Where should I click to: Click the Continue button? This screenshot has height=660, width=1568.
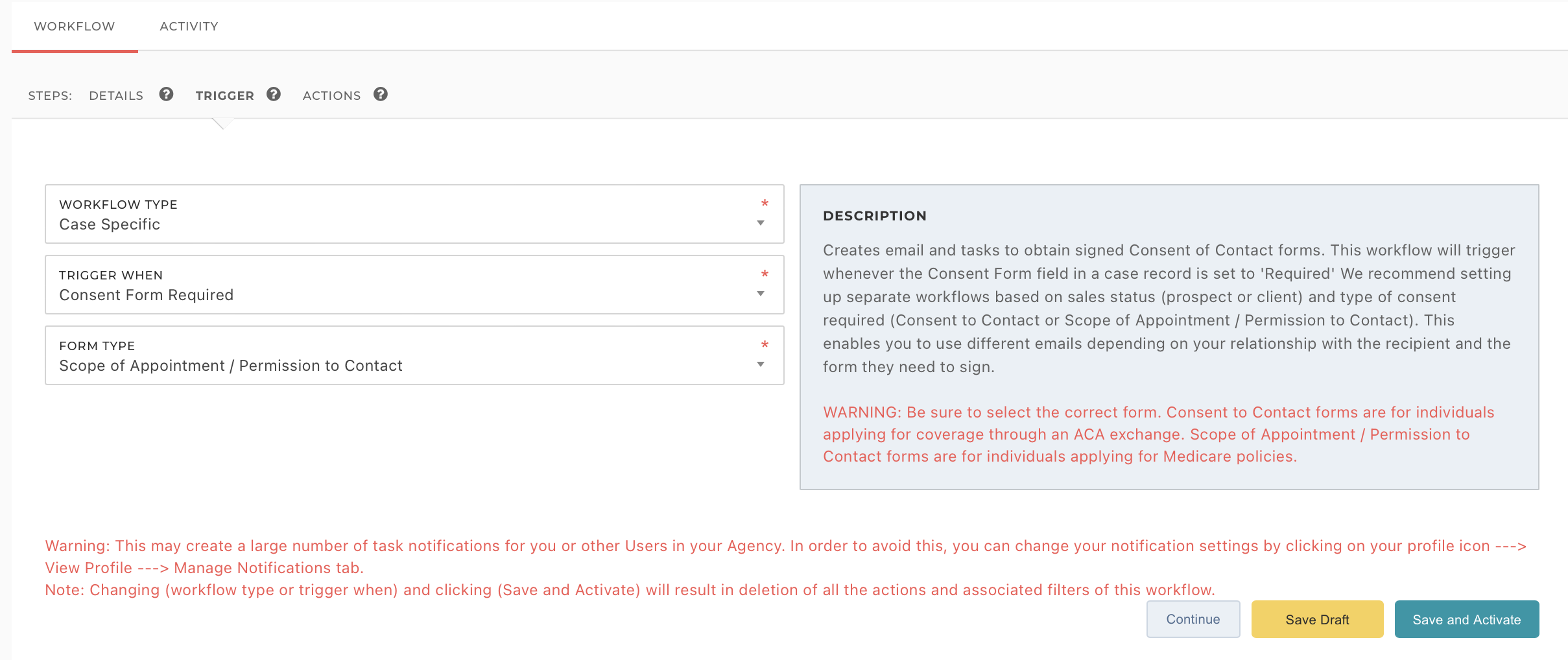coord(1193,619)
